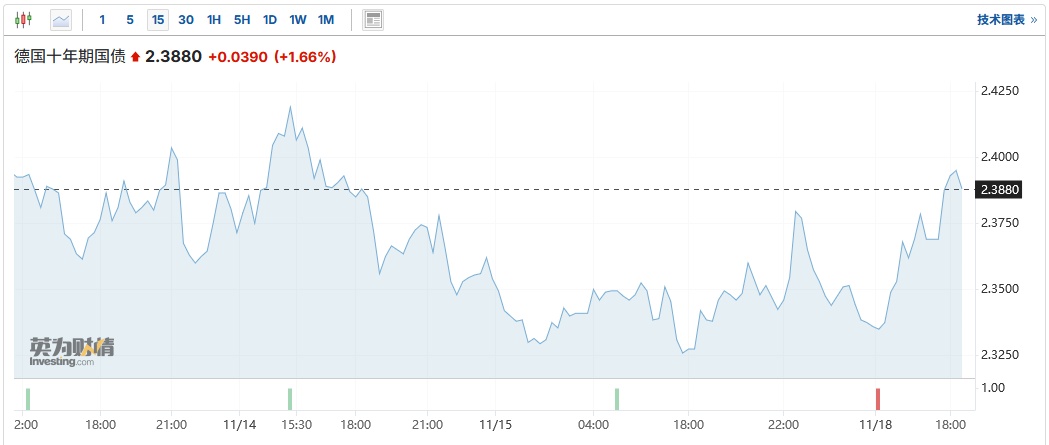Click the news overlay icon in toolbar
Screen dimensions: 1049x445
pos(373,19)
